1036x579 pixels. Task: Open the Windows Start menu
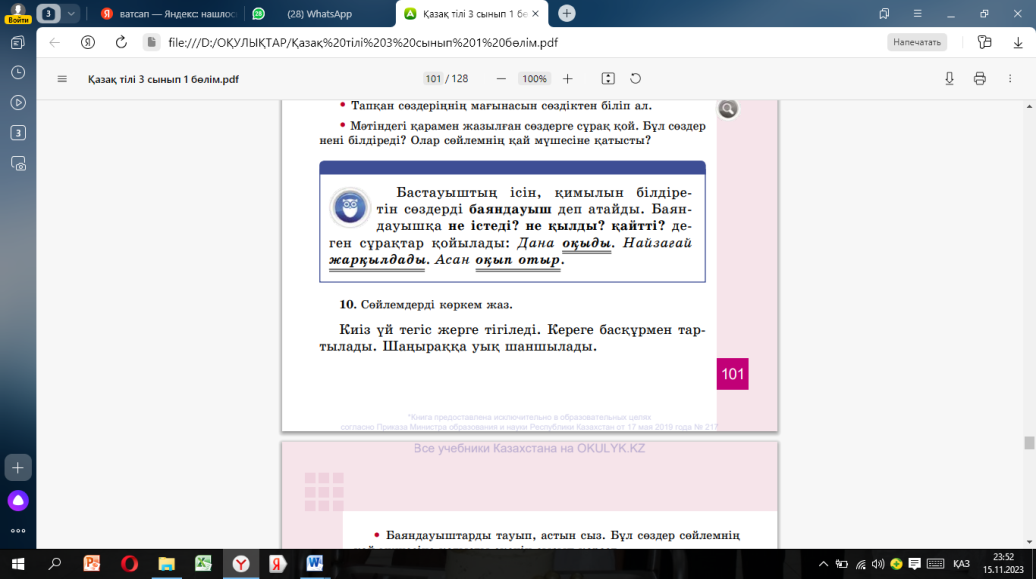(x=18, y=564)
